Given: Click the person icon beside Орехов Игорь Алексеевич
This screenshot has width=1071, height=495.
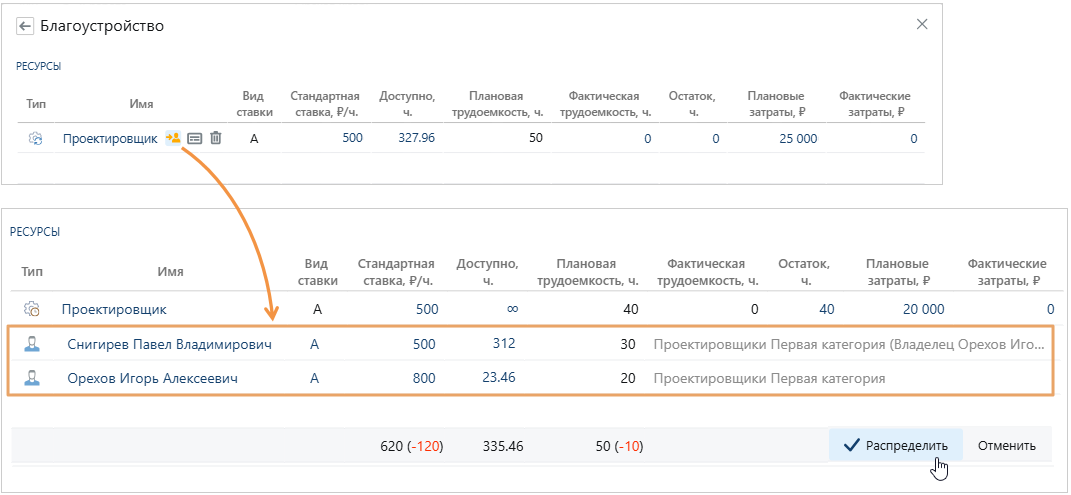Looking at the screenshot, I should tap(33, 379).
